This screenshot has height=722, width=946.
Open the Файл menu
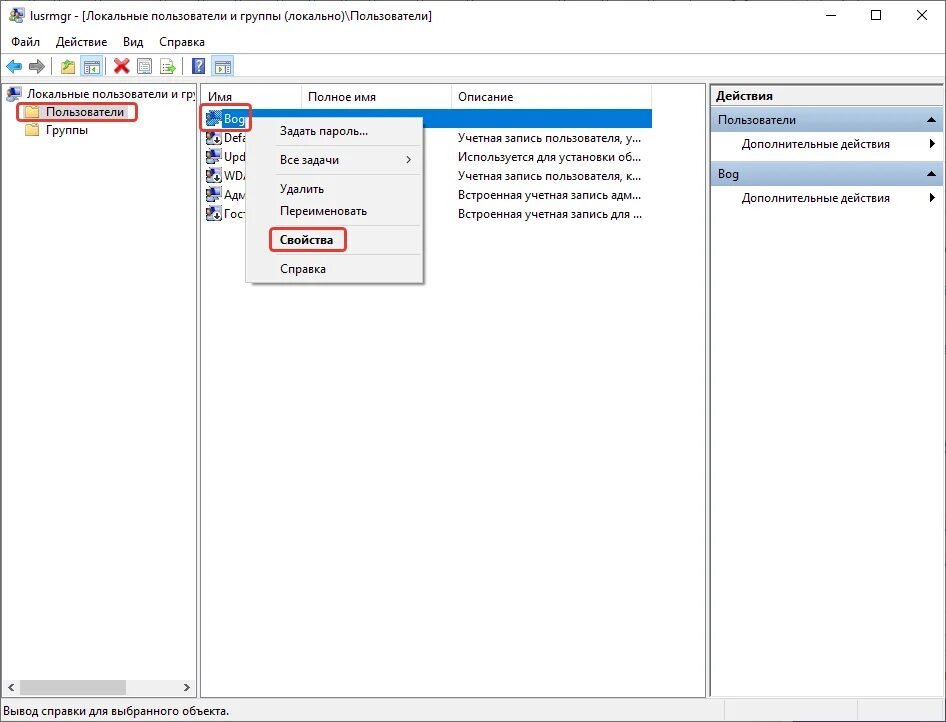25,42
